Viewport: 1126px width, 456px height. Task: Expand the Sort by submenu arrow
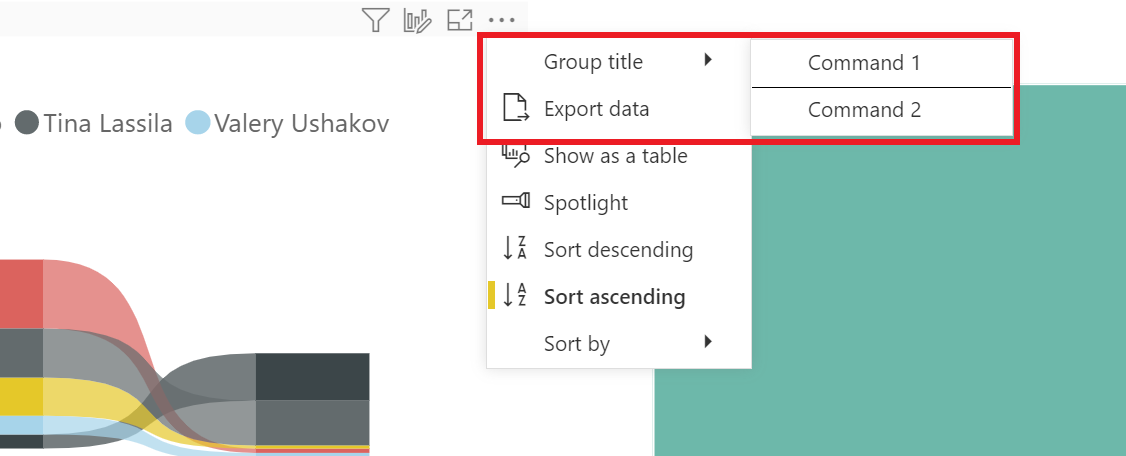point(708,342)
